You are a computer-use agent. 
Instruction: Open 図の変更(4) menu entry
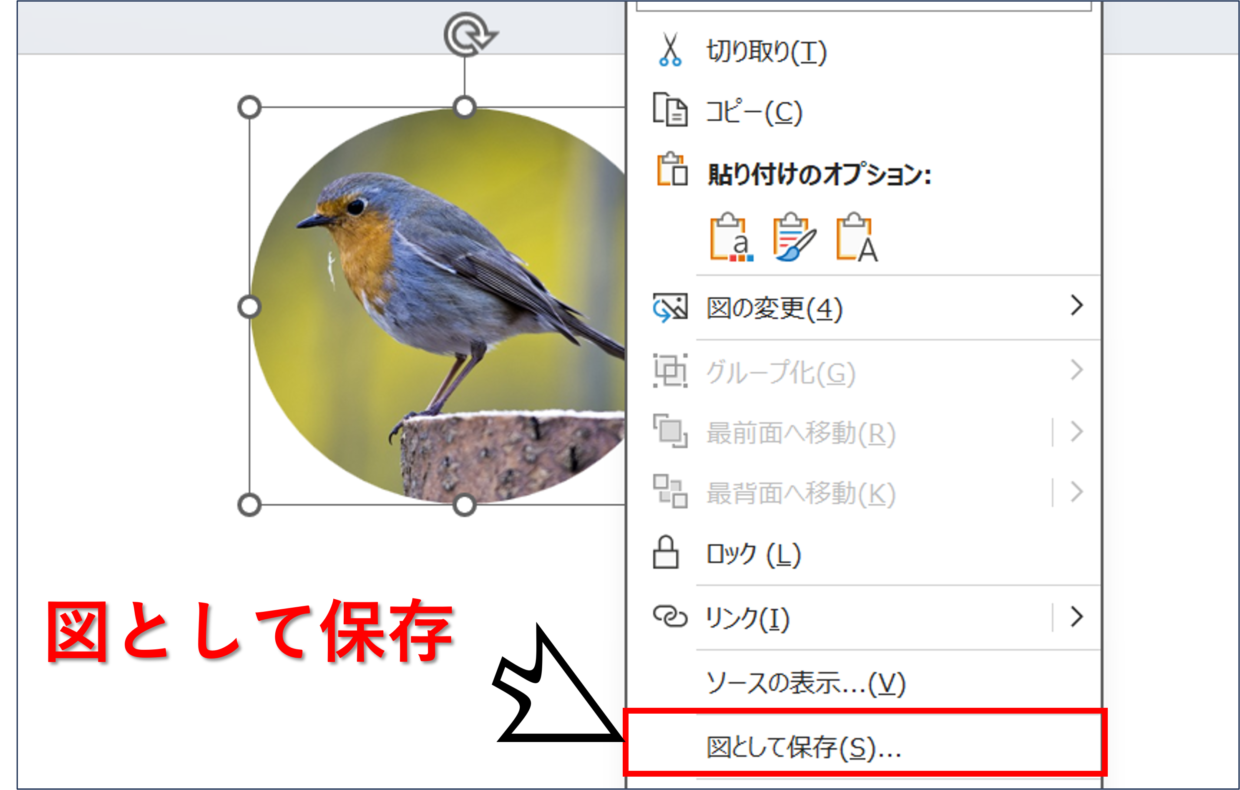pyautogui.click(x=864, y=308)
